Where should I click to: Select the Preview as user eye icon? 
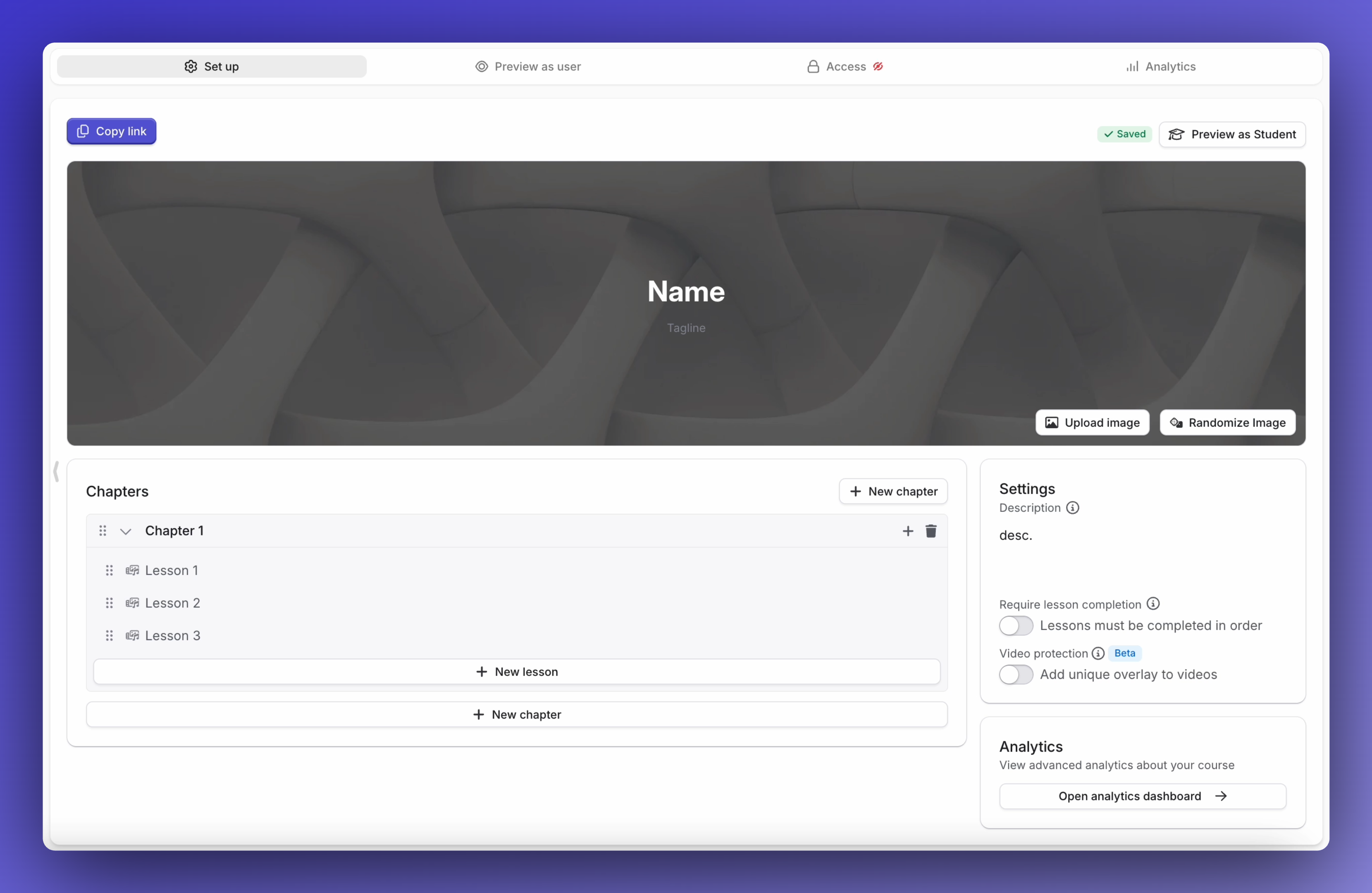click(x=481, y=66)
